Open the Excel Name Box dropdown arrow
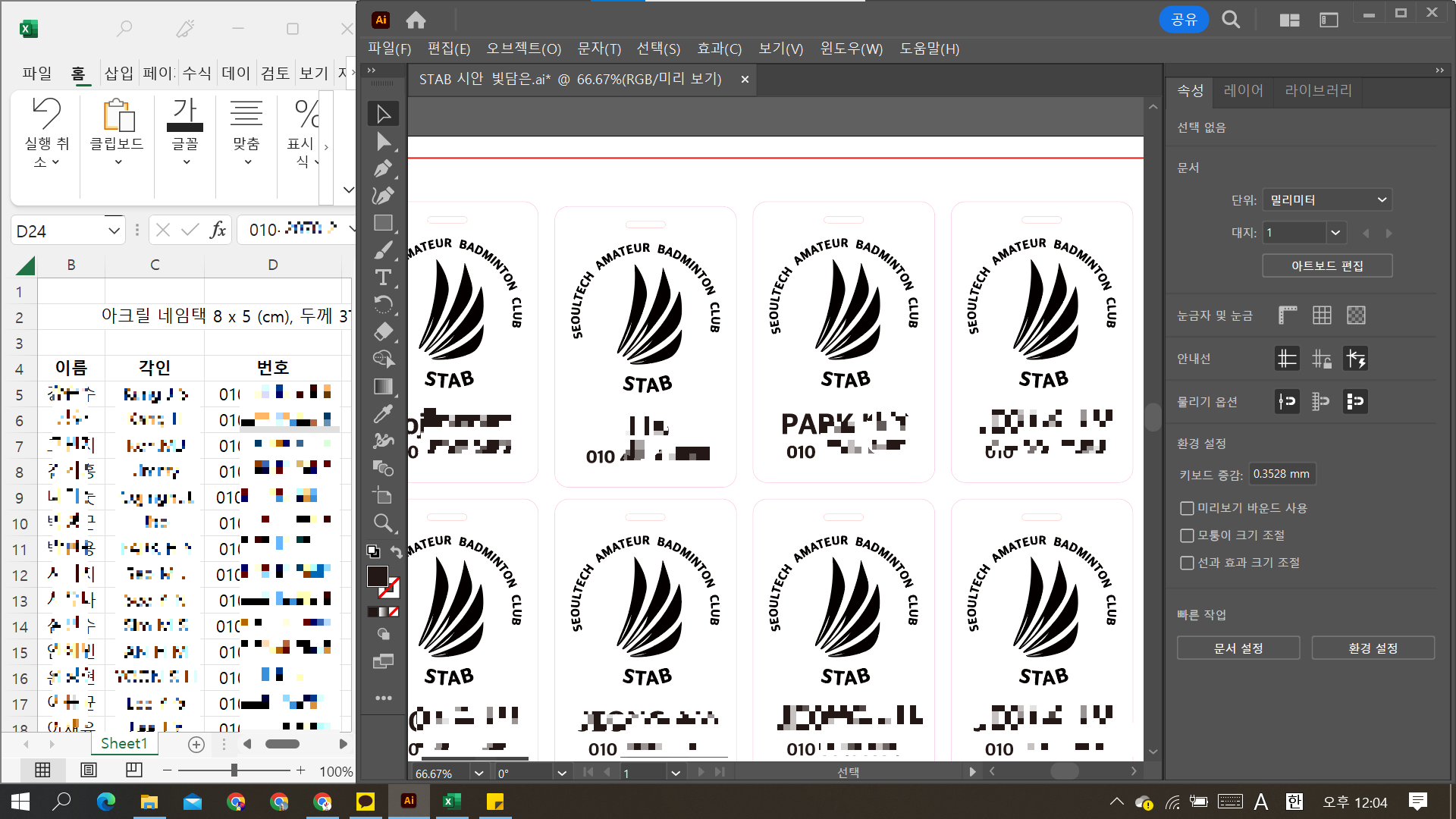The height and width of the screenshot is (819, 1456). point(114,231)
